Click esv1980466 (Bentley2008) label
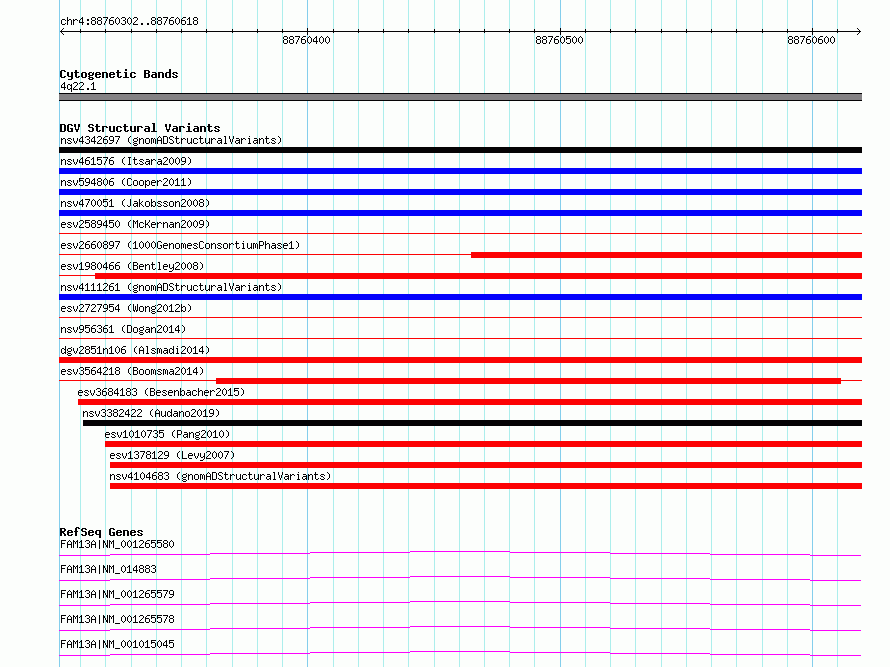 [132, 266]
